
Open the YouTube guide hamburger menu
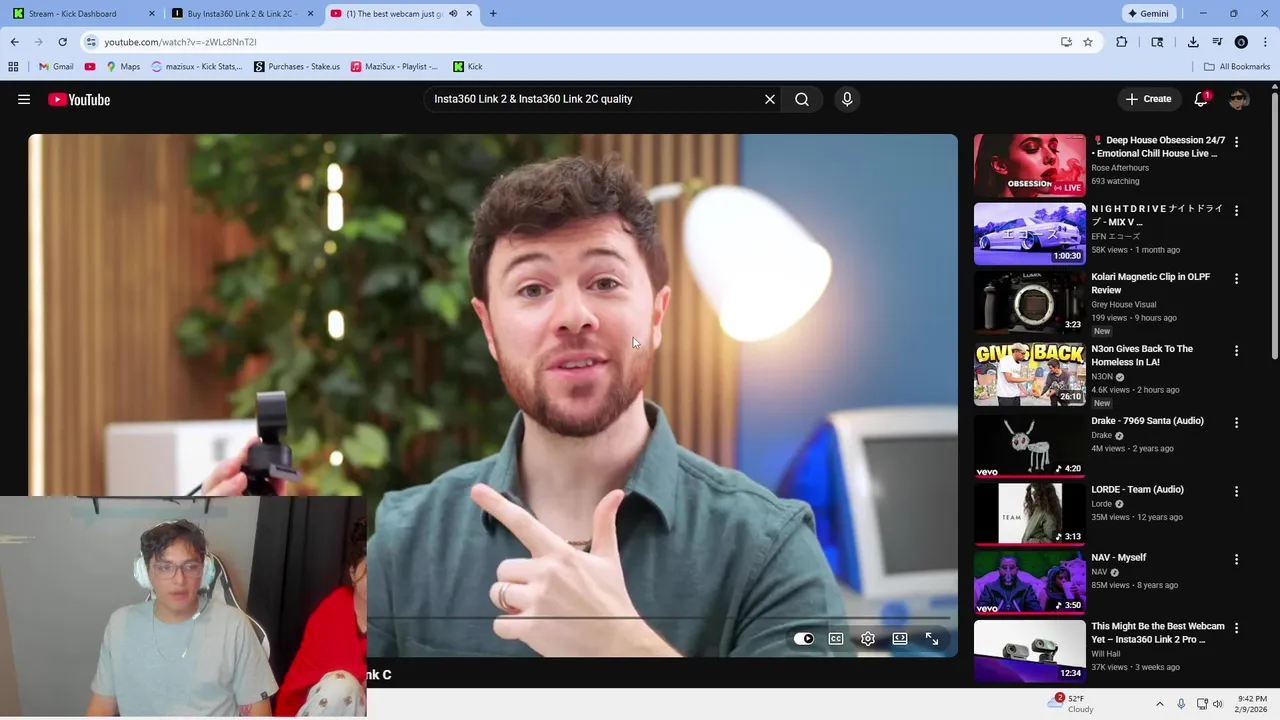tap(24, 99)
